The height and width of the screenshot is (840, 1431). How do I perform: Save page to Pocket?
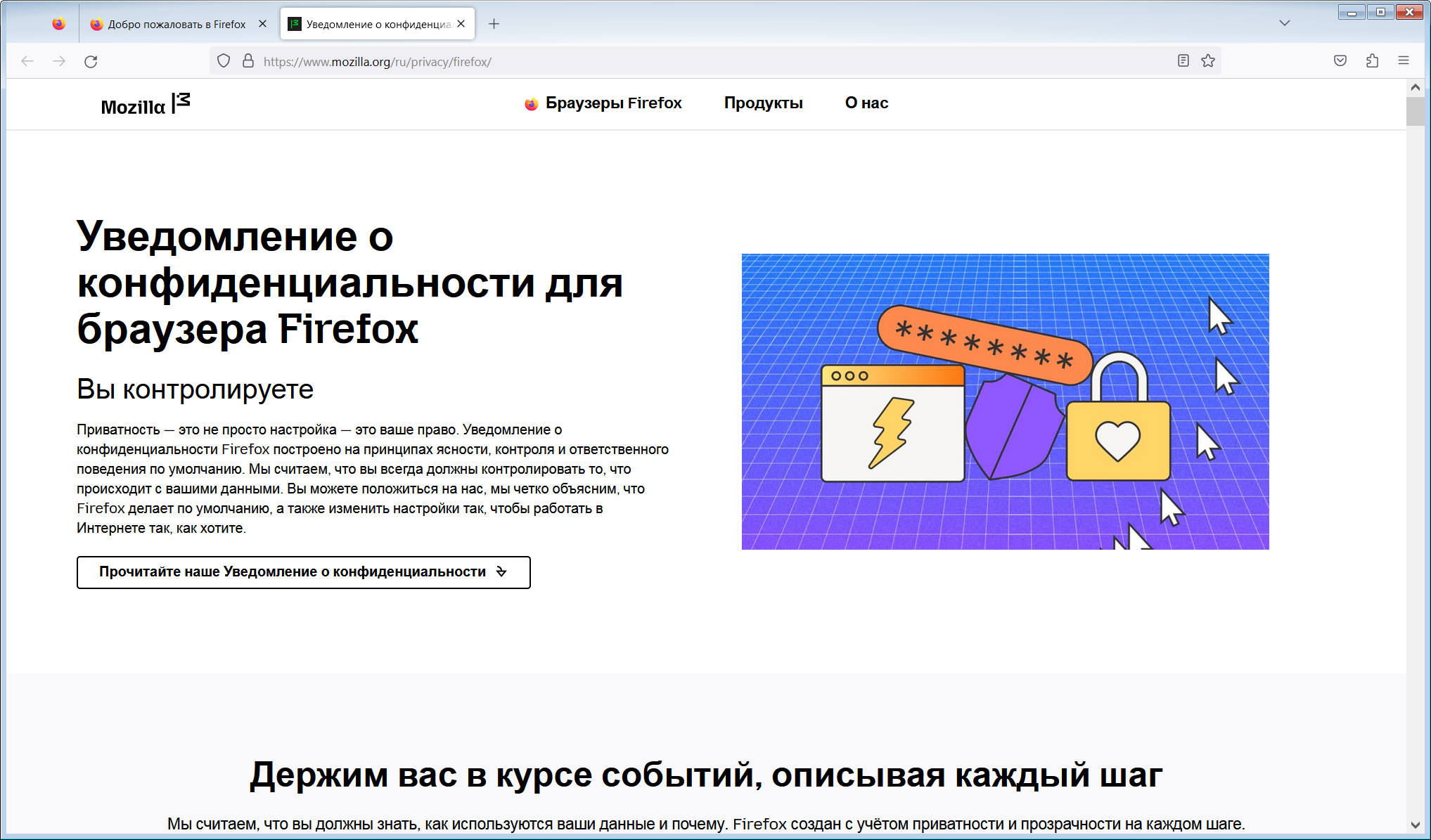[x=1340, y=61]
